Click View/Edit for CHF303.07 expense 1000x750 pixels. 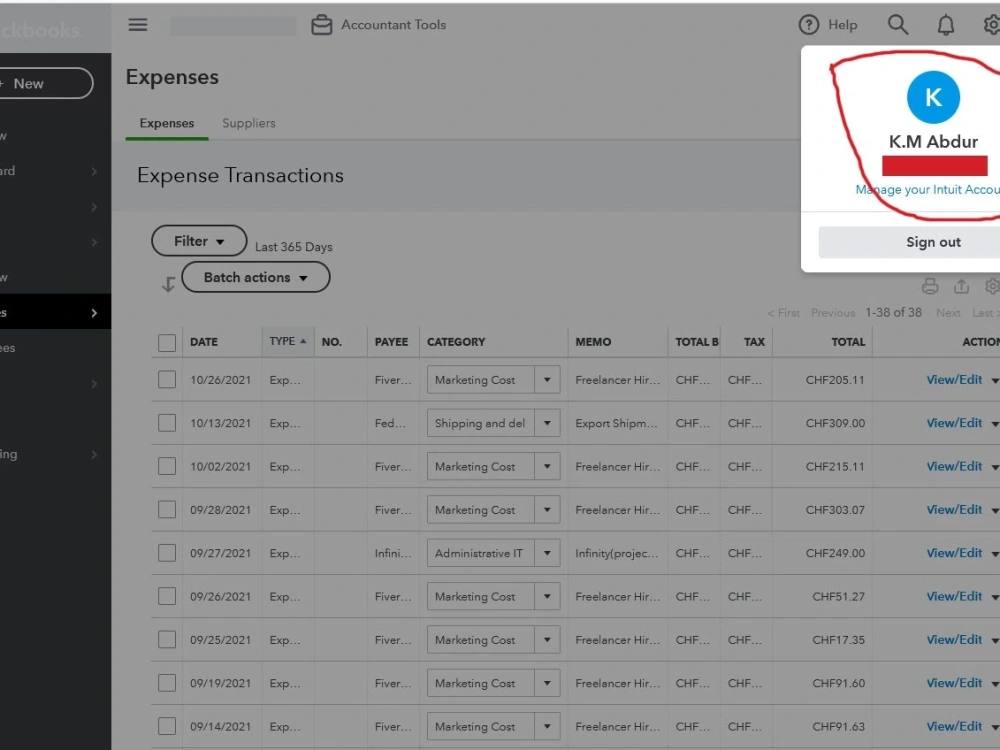pos(954,510)
